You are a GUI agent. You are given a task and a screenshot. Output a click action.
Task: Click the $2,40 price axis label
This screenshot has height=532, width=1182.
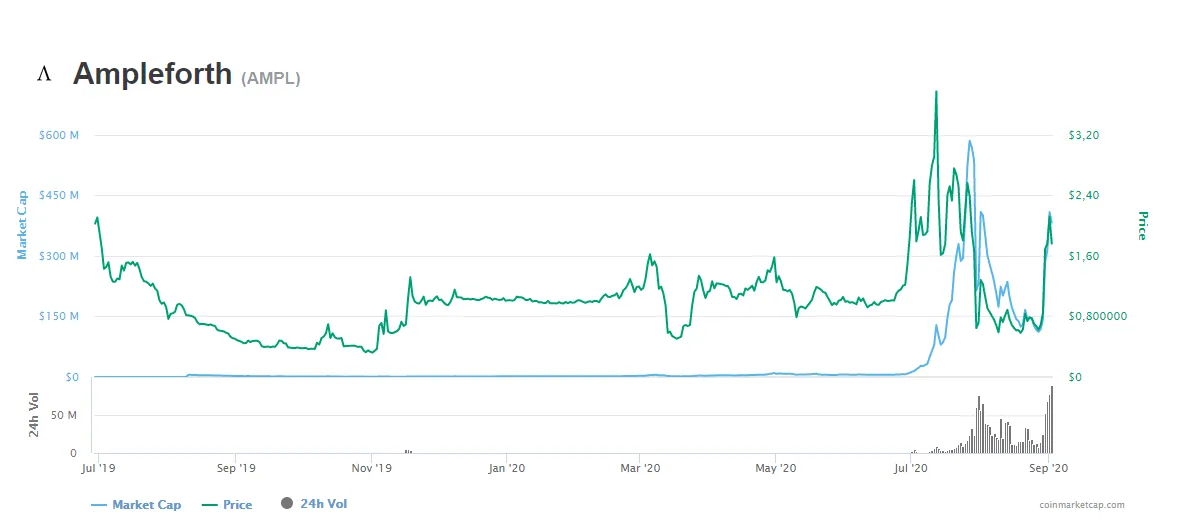pos(1084,195)
